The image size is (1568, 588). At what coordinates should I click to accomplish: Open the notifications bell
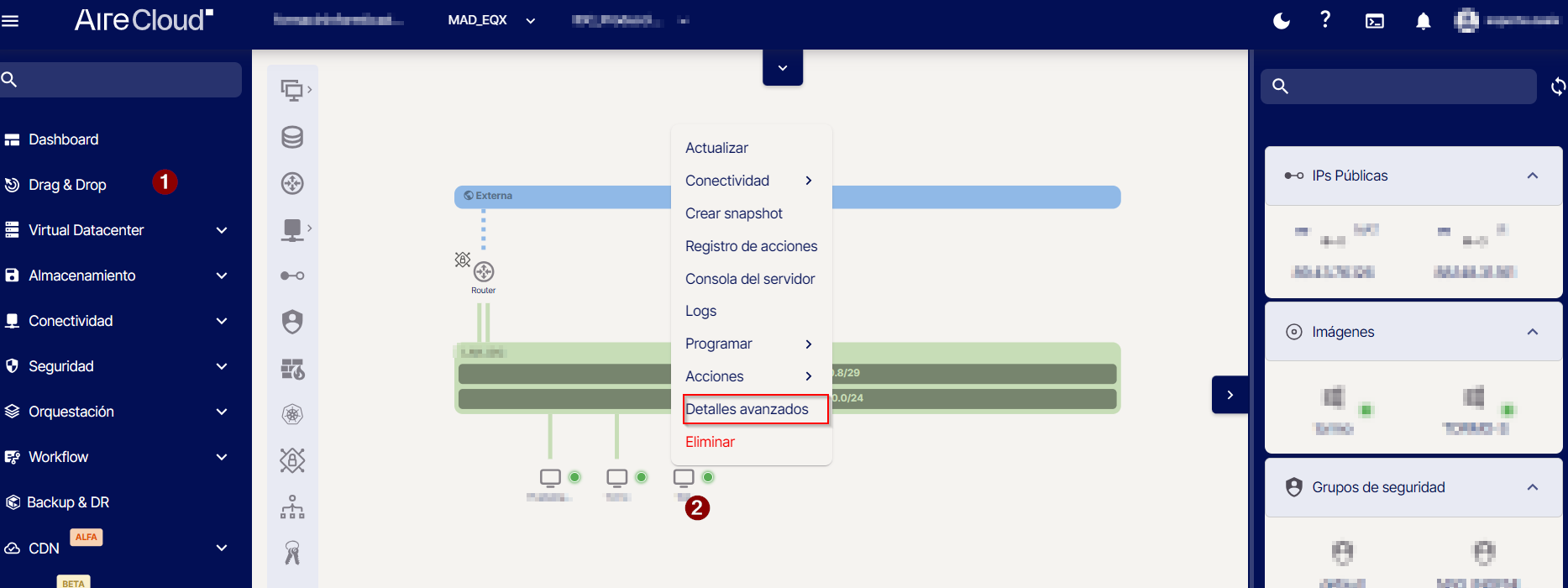(x=1423, y=21)
